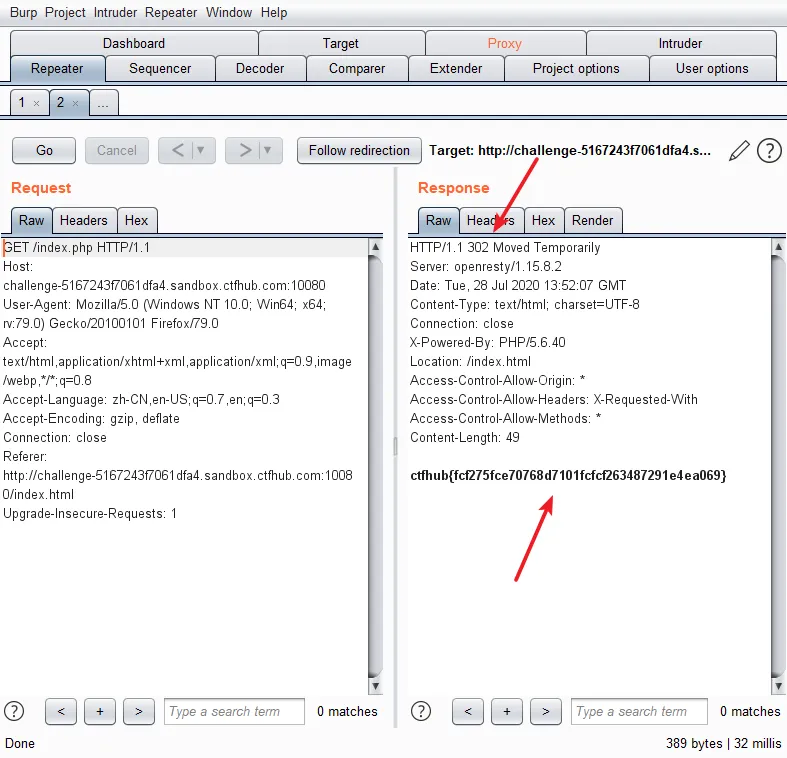Go forward in request history

coord(245,150)
